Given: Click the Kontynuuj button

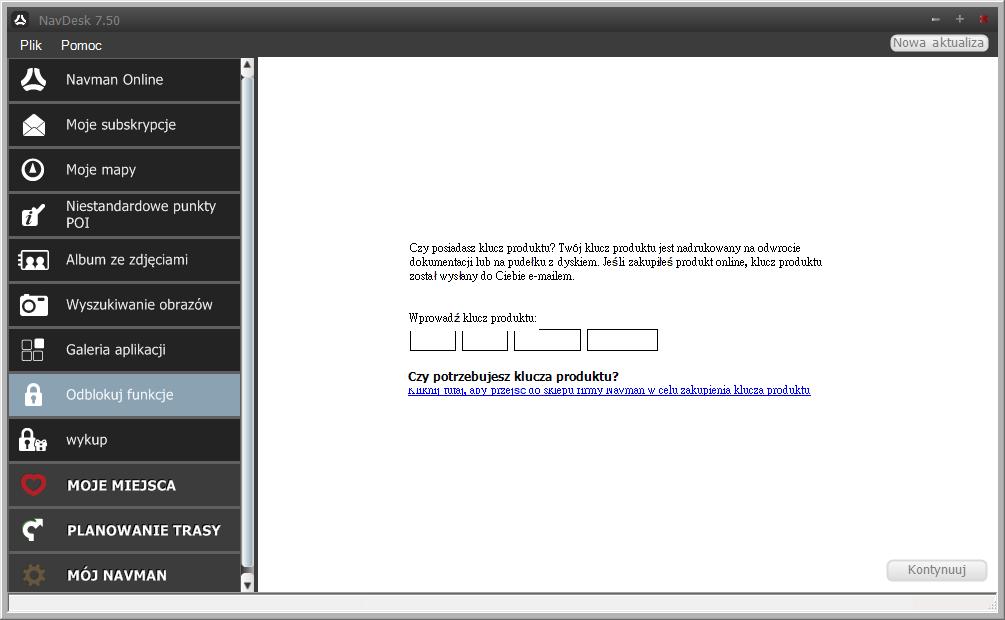Looking at the screenshot, I should [936, 570].
